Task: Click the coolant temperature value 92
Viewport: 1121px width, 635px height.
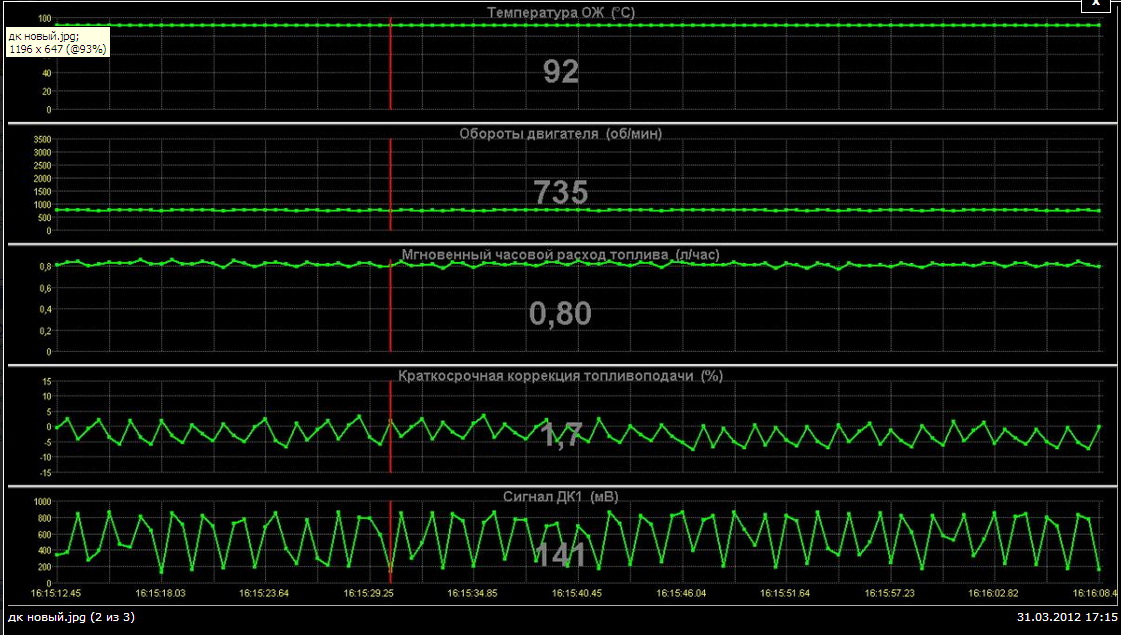Action: pos(560,72)
